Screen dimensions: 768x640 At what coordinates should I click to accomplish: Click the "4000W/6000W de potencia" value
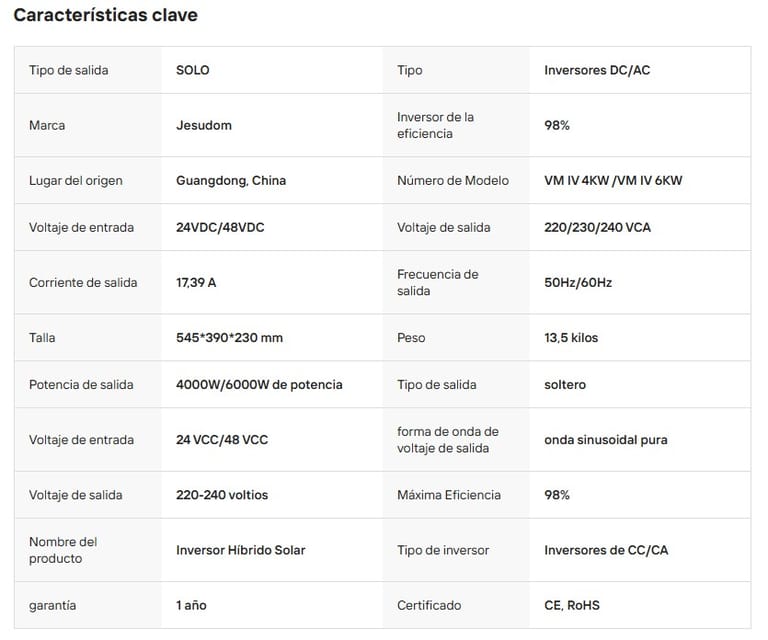click(x=259, y=384)
